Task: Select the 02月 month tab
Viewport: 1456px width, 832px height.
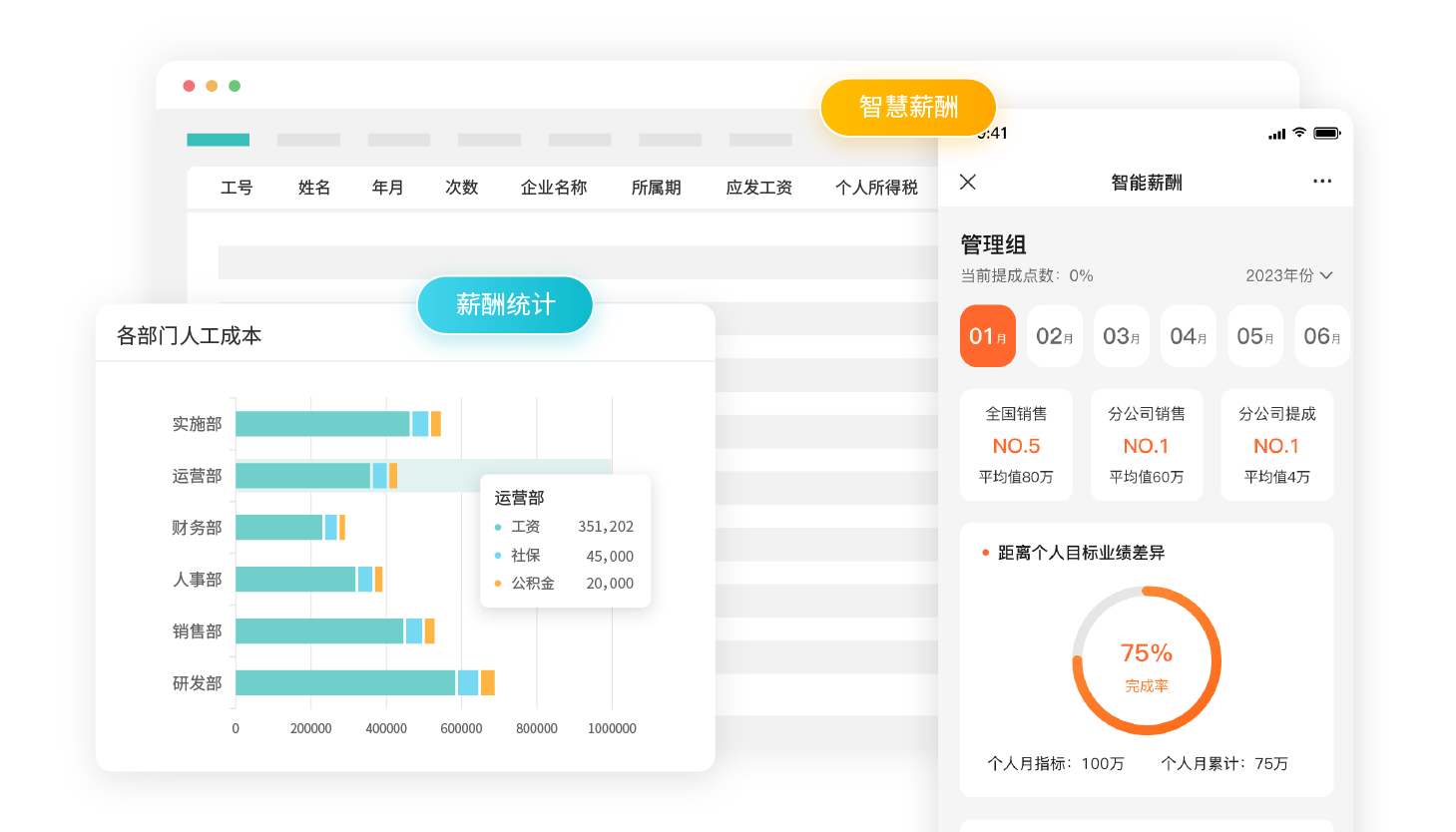Action: coord(1055,336)
